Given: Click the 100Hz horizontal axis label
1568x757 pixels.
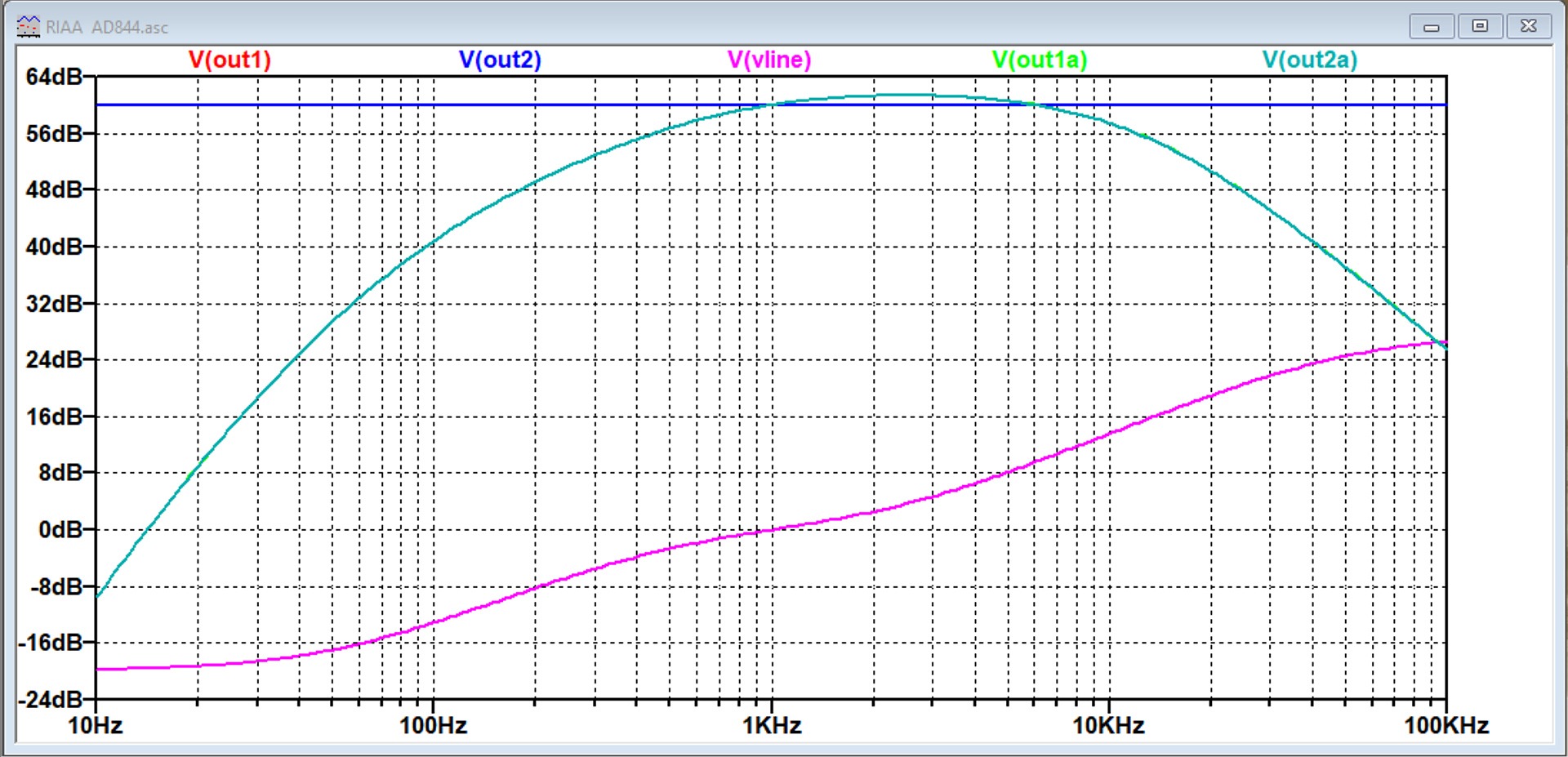Looking at the screenshot, I should [x=433, y=725].
